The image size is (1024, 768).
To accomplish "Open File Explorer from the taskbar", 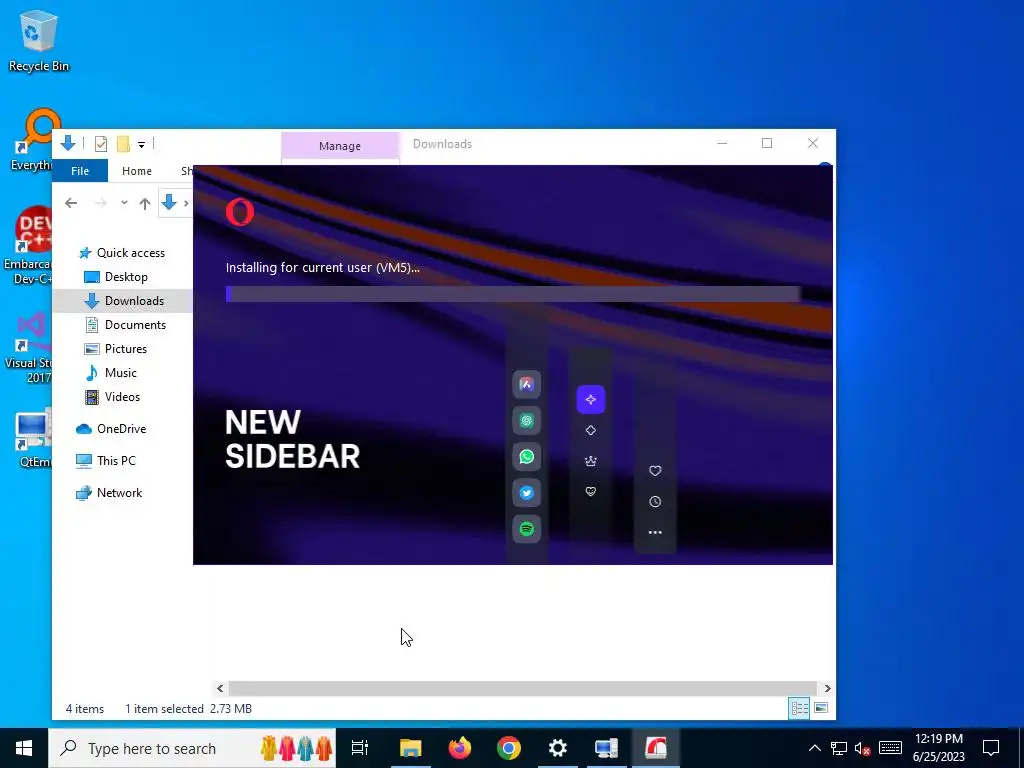I will click(x=411, y=748).
